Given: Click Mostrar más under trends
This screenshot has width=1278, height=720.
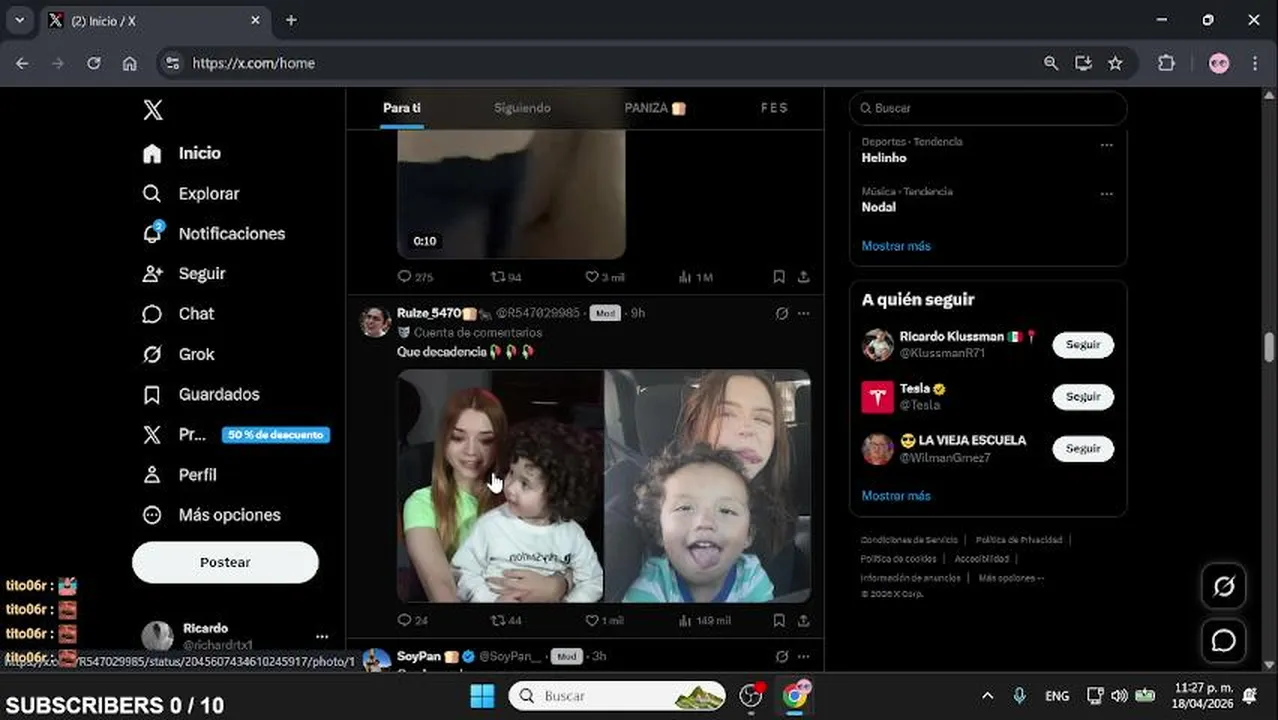Looking at the screenshot, I should (896, 246).
